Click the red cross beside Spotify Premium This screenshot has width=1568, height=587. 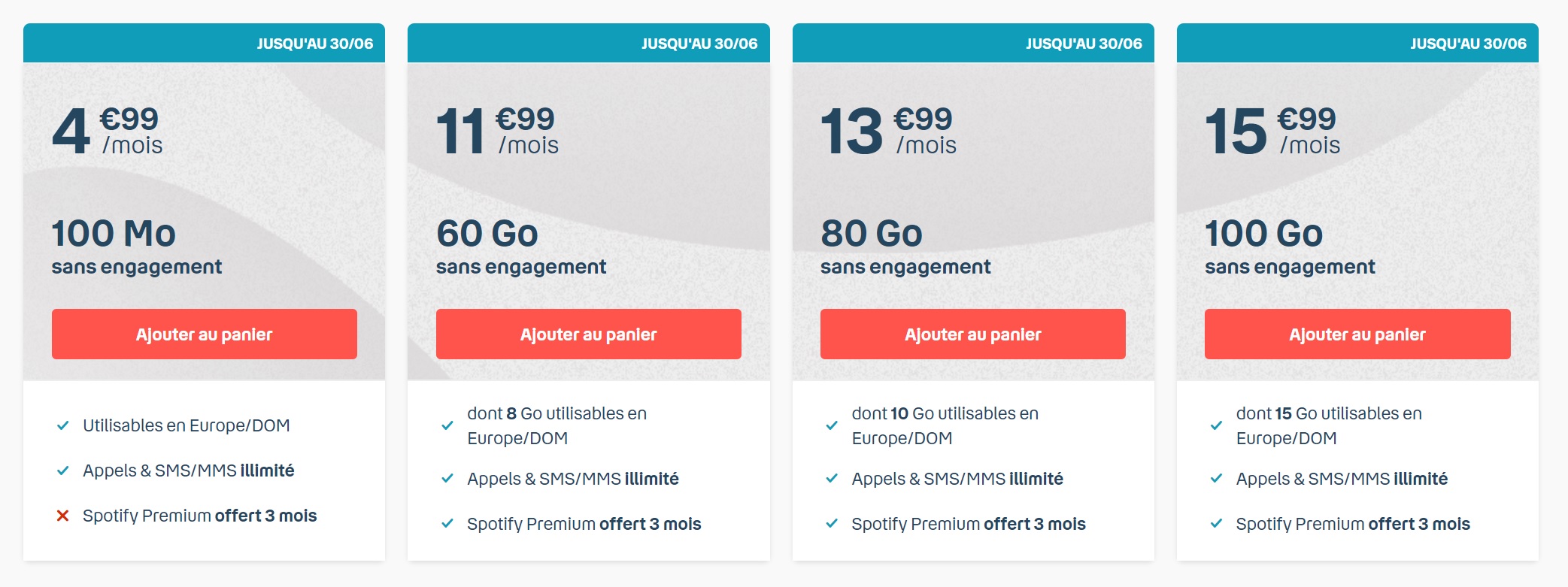(x=63, y=516)
